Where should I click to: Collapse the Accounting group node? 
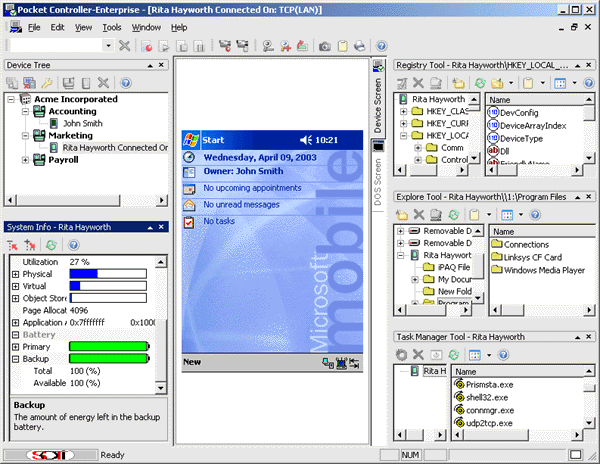coord(25,112)
